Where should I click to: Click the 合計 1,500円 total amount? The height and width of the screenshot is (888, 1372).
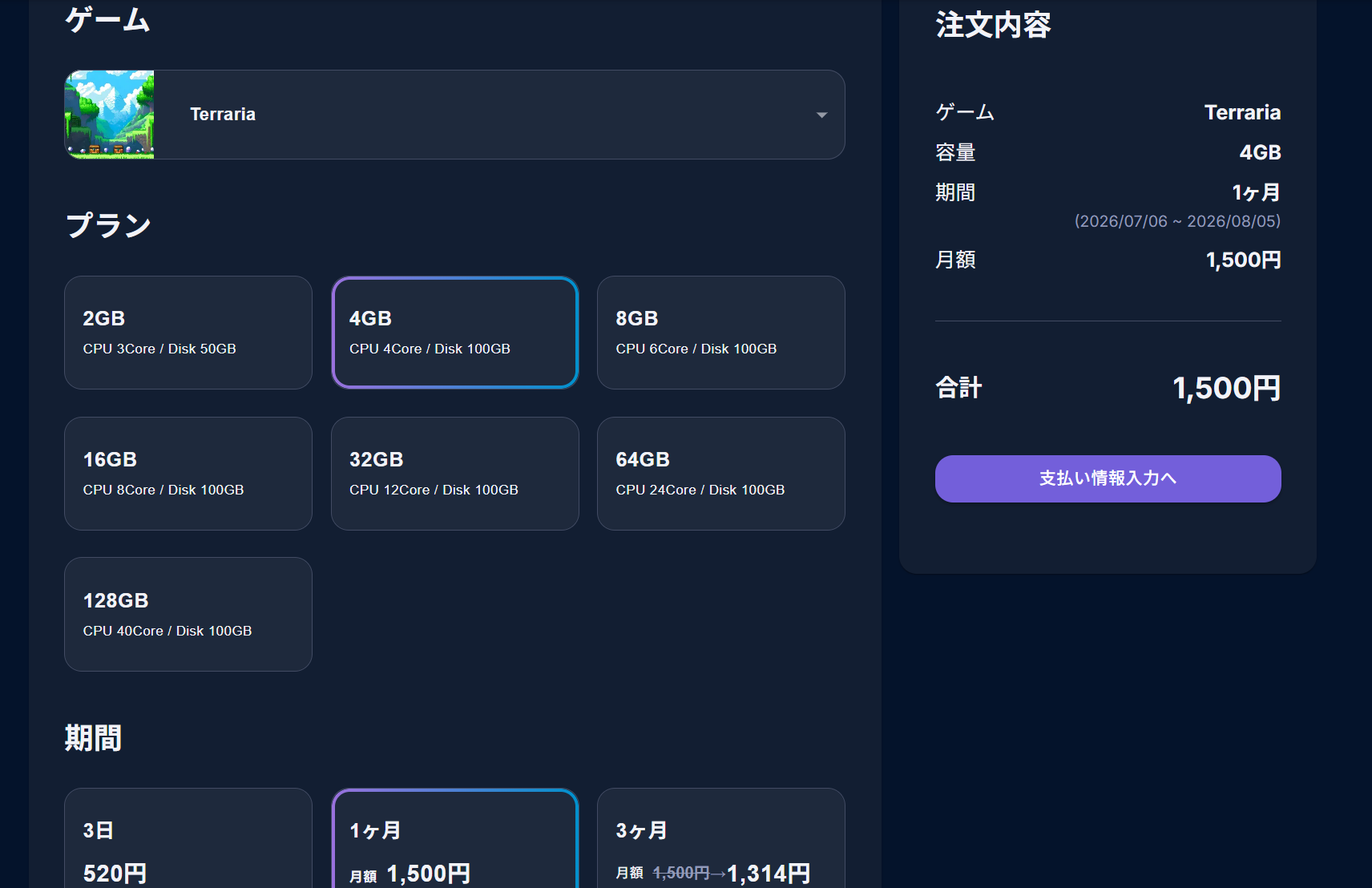click(1226, 388)
